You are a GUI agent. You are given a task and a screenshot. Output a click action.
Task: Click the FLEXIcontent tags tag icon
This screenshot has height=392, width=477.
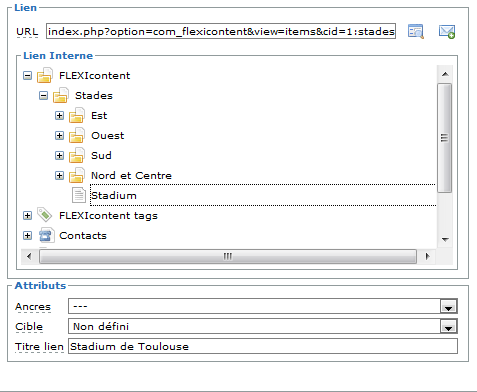pyautogui.click(x=44, y=215)
